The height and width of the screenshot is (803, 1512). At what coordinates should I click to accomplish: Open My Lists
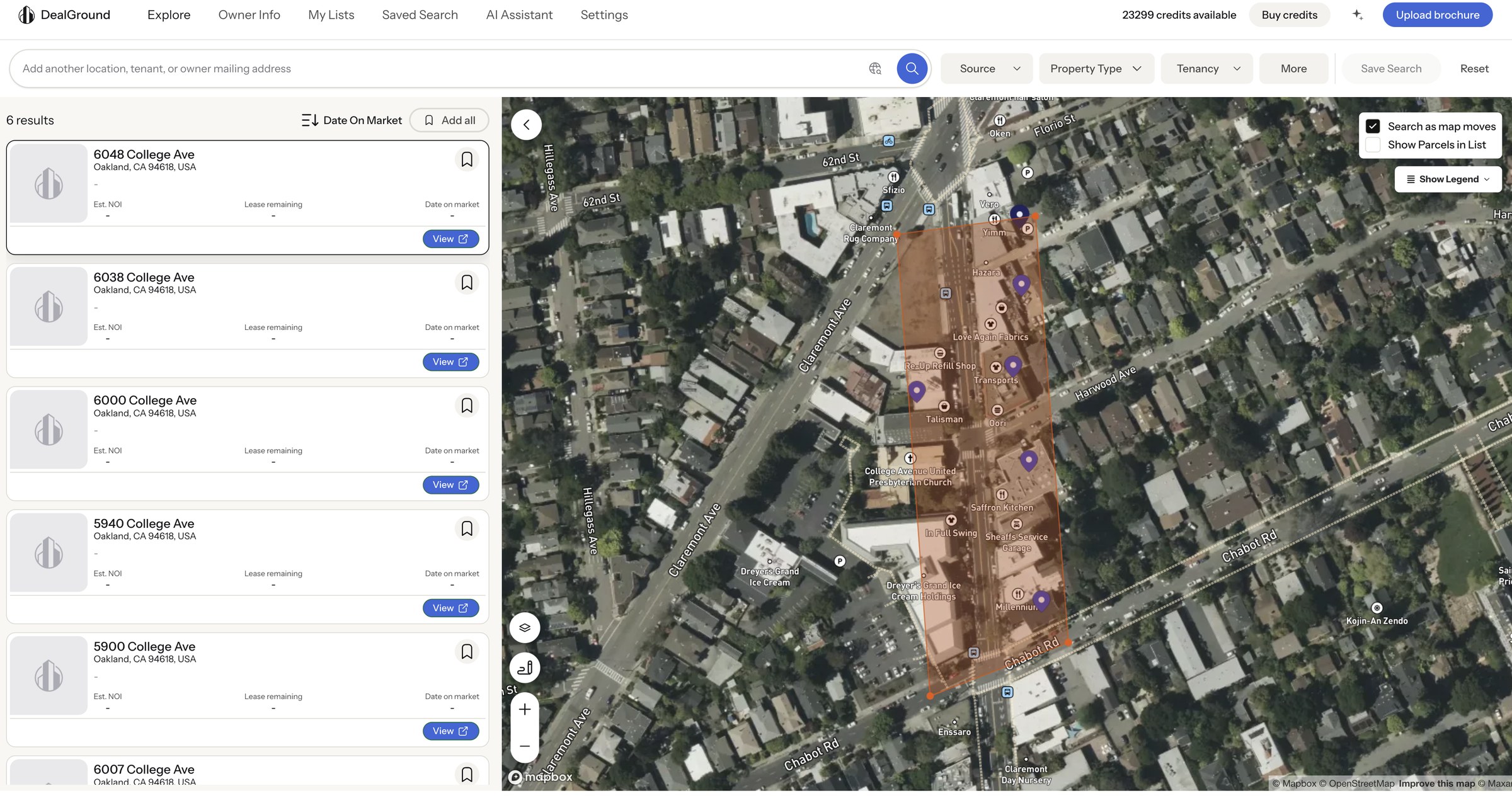tap(331, 14)
